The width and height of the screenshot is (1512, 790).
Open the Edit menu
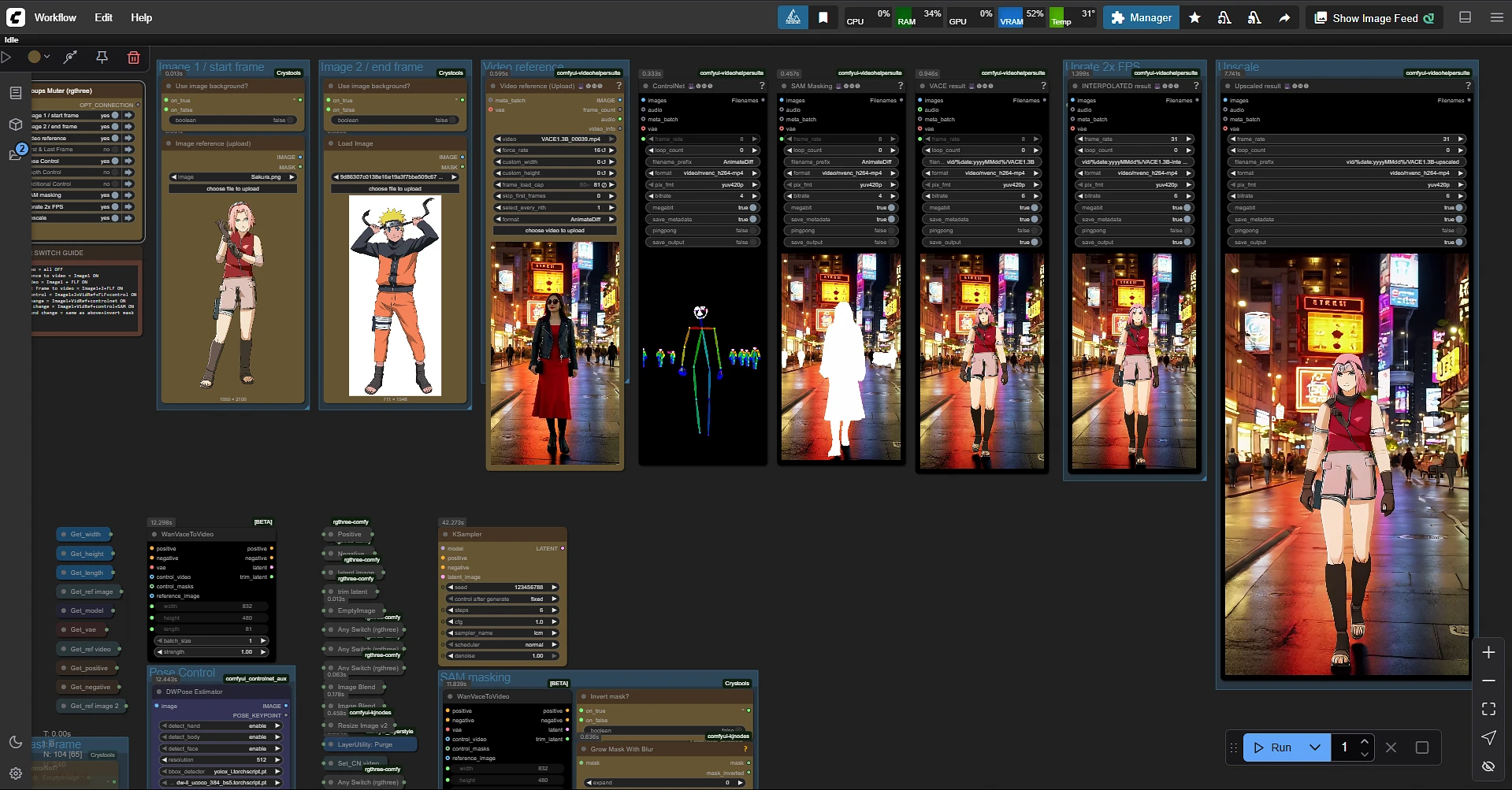(103, 17)
